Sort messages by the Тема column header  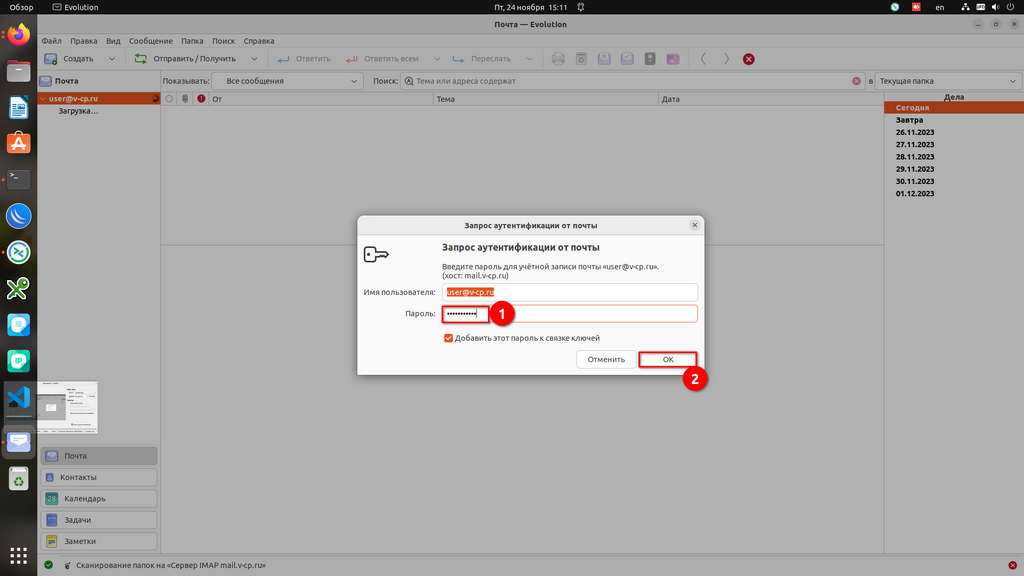546,99
